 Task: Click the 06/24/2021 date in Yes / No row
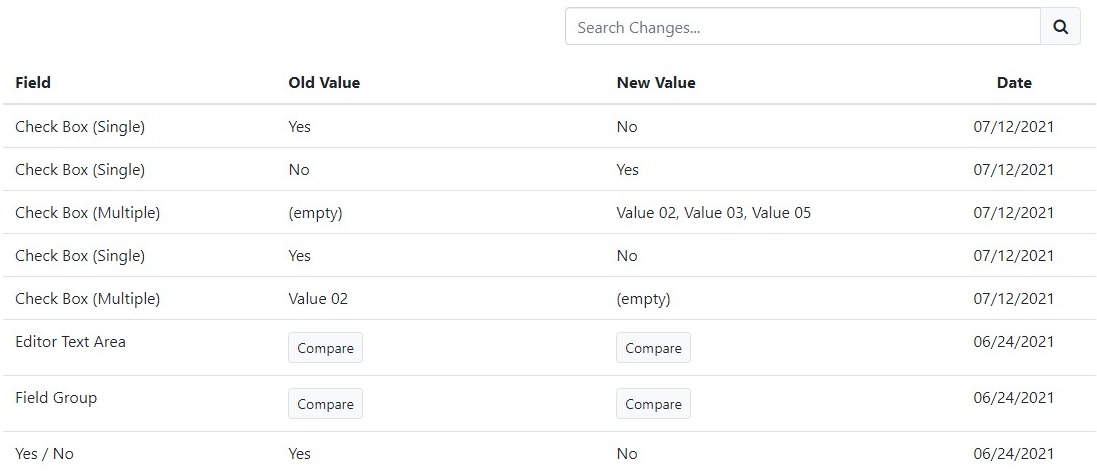[x=1014, y=454]
